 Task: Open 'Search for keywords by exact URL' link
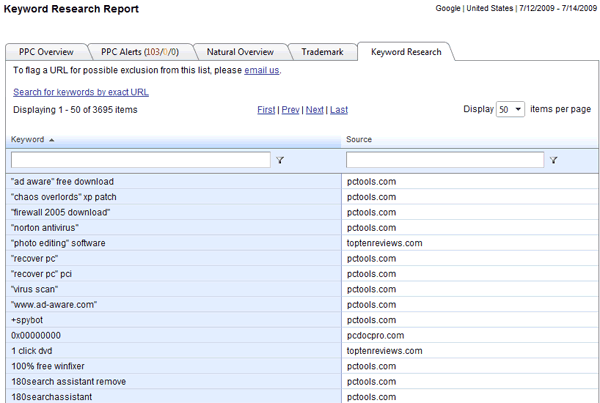coord(81,92)
